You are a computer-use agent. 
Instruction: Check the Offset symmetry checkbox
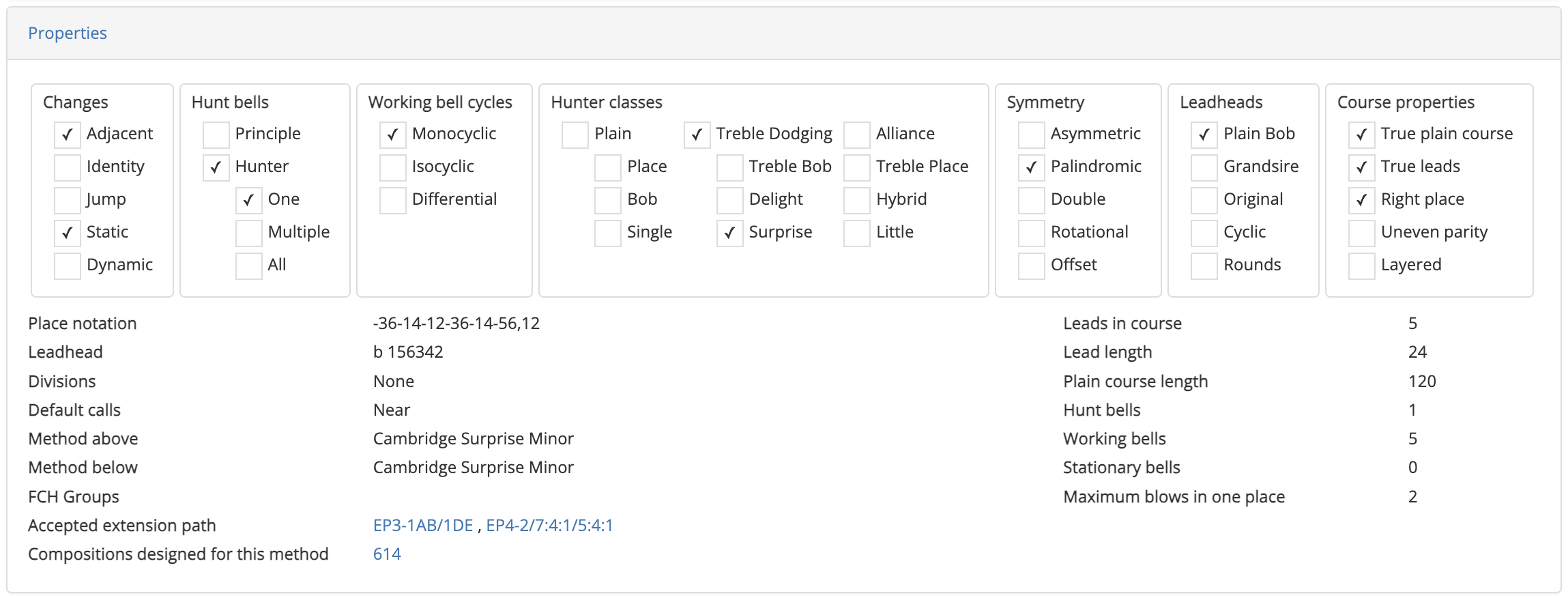pos(1032,266)
